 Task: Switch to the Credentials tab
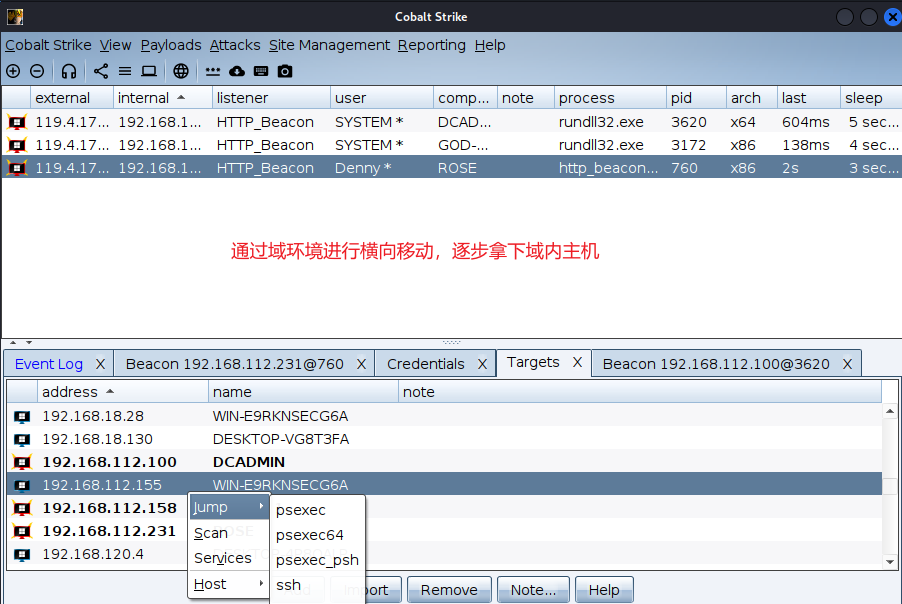click(x=426, y=364)
